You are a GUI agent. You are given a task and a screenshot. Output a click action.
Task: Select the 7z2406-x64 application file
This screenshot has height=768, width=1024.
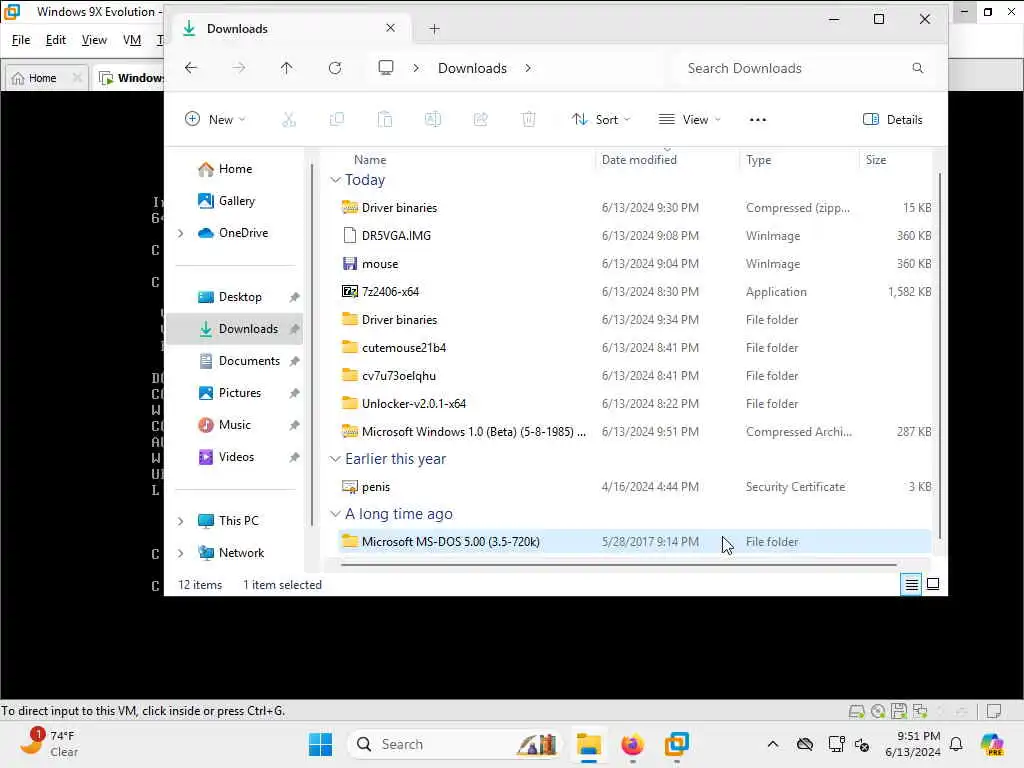click(x=634, y=292)
